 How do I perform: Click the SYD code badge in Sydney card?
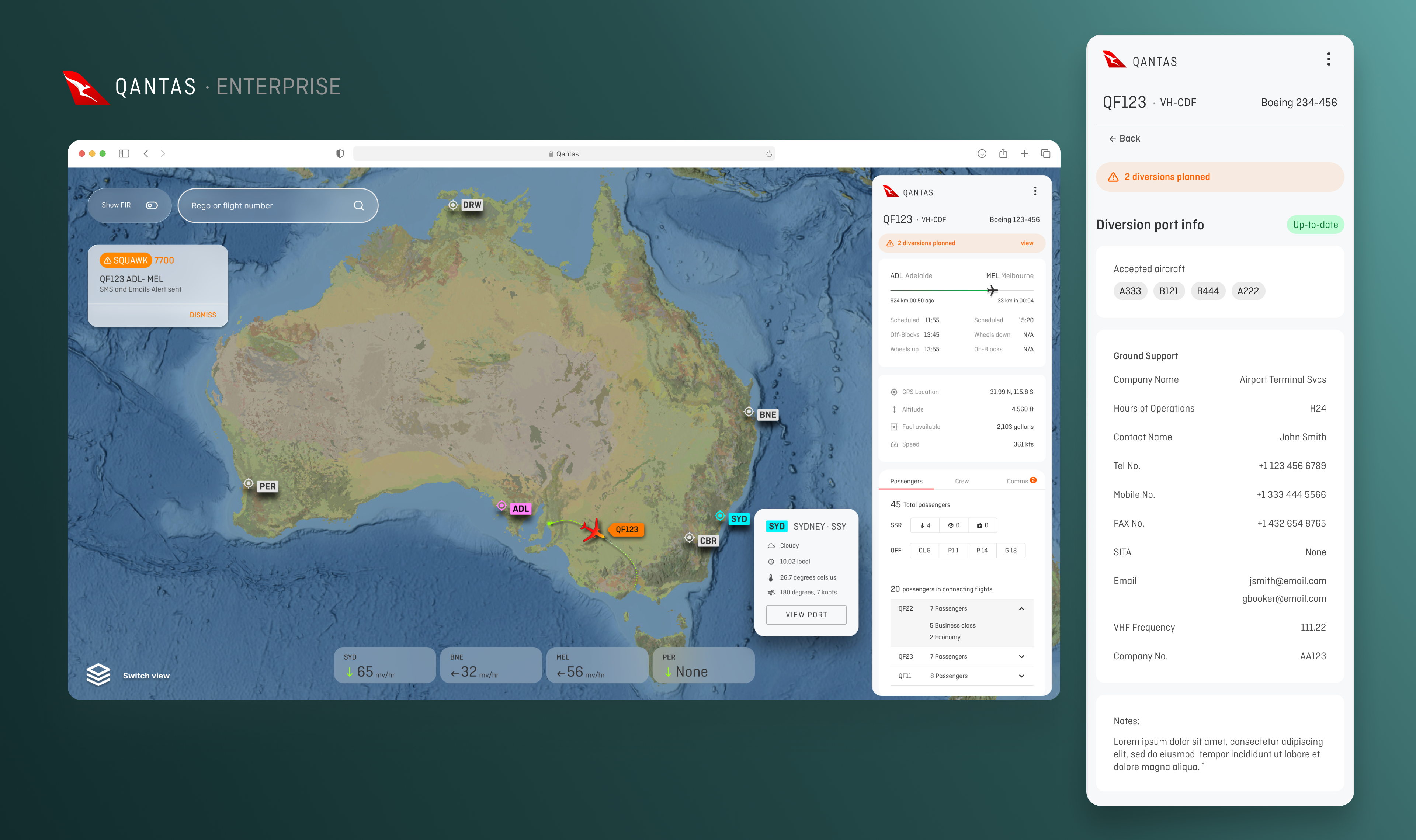pos(777,526)
